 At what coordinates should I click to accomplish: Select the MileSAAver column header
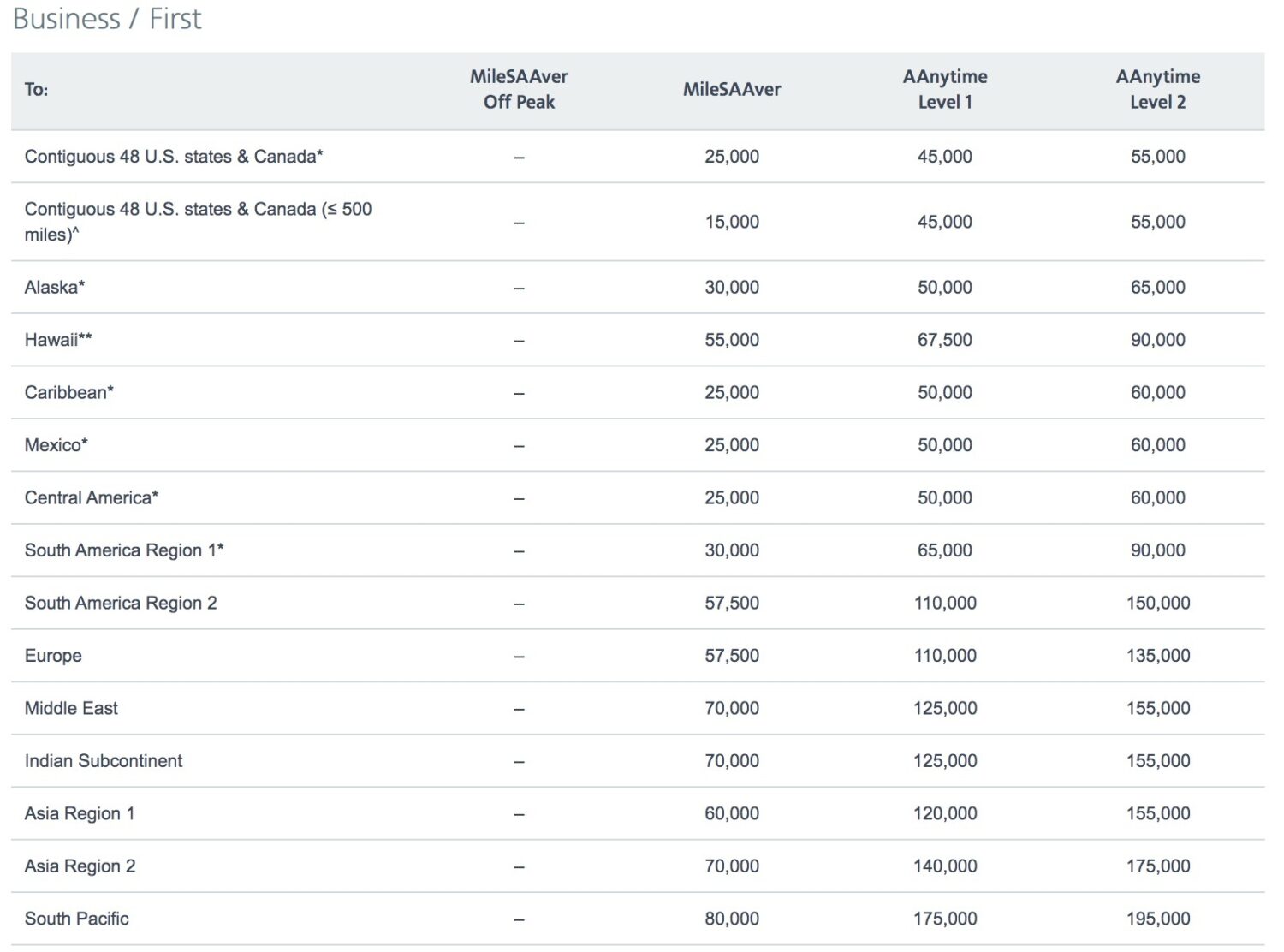[732, 89]
